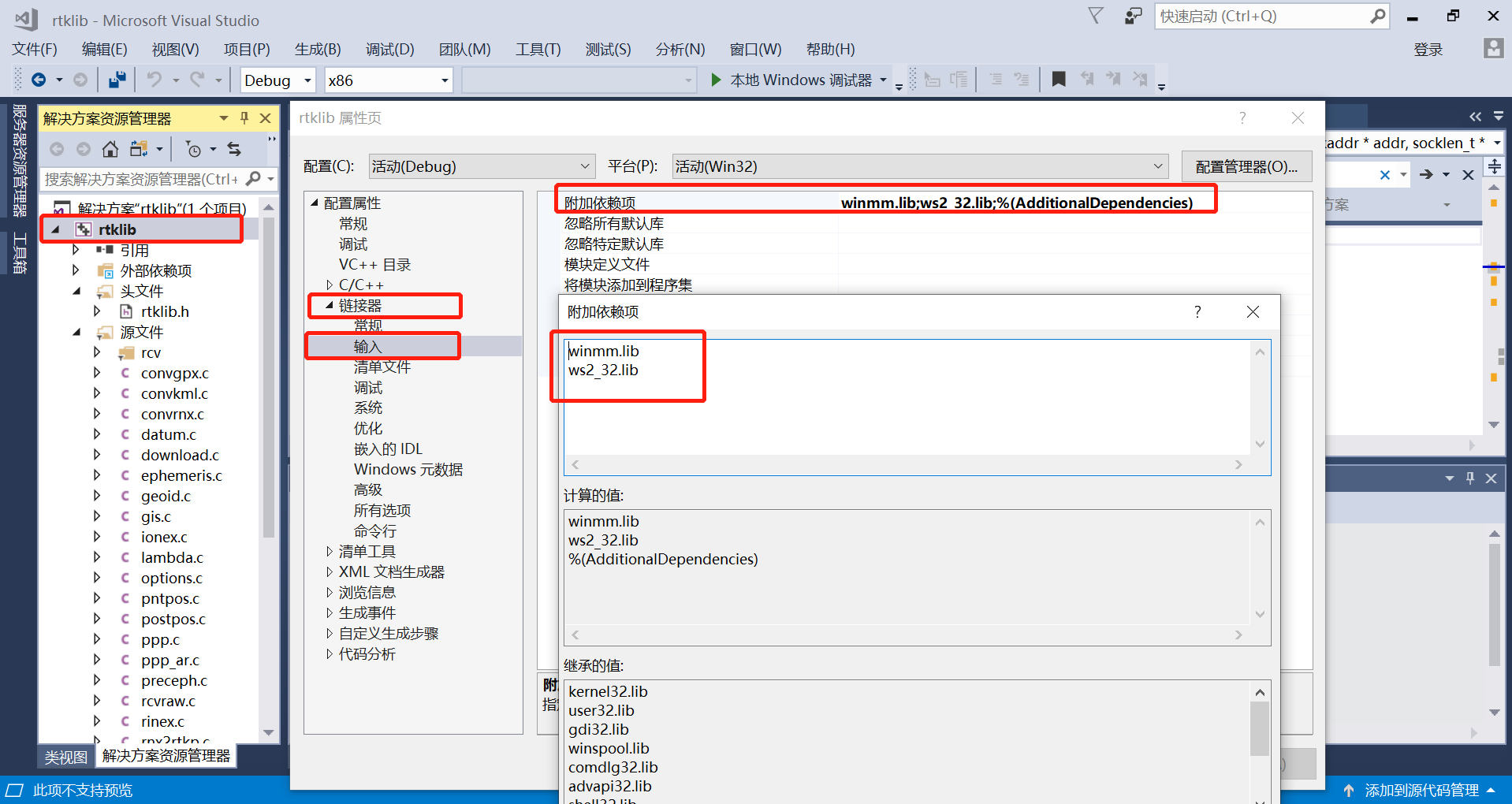Expand convgpx.c in Solution Explorer
Viewport: 1512px width, 804px height.
[97, 373]
